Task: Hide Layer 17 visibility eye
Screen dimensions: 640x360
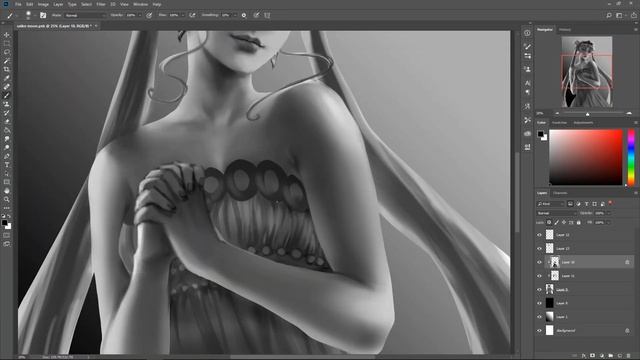Action: pyautogui.click(x=539, y=248)
